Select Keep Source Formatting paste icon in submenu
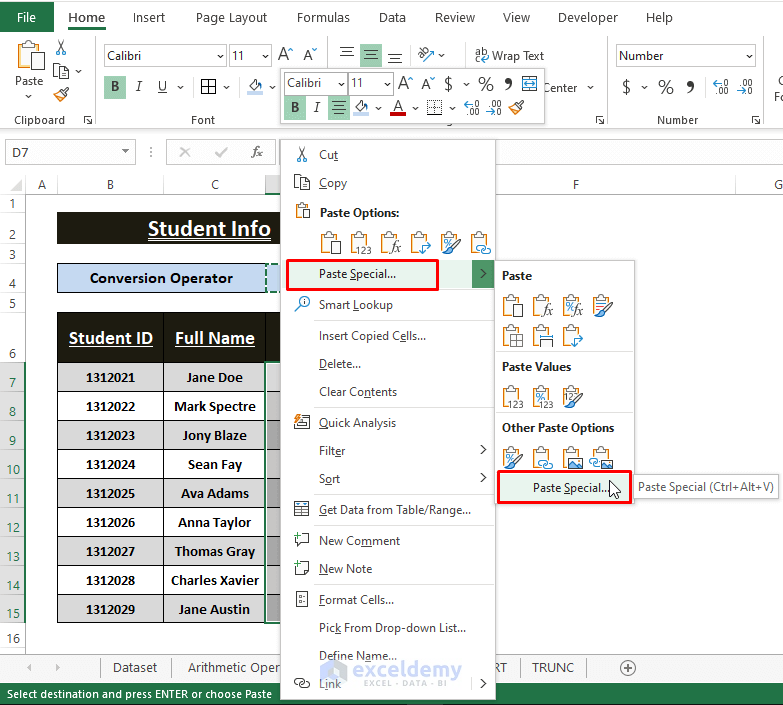Screen dimensions: 783x705 pos(601,305)
